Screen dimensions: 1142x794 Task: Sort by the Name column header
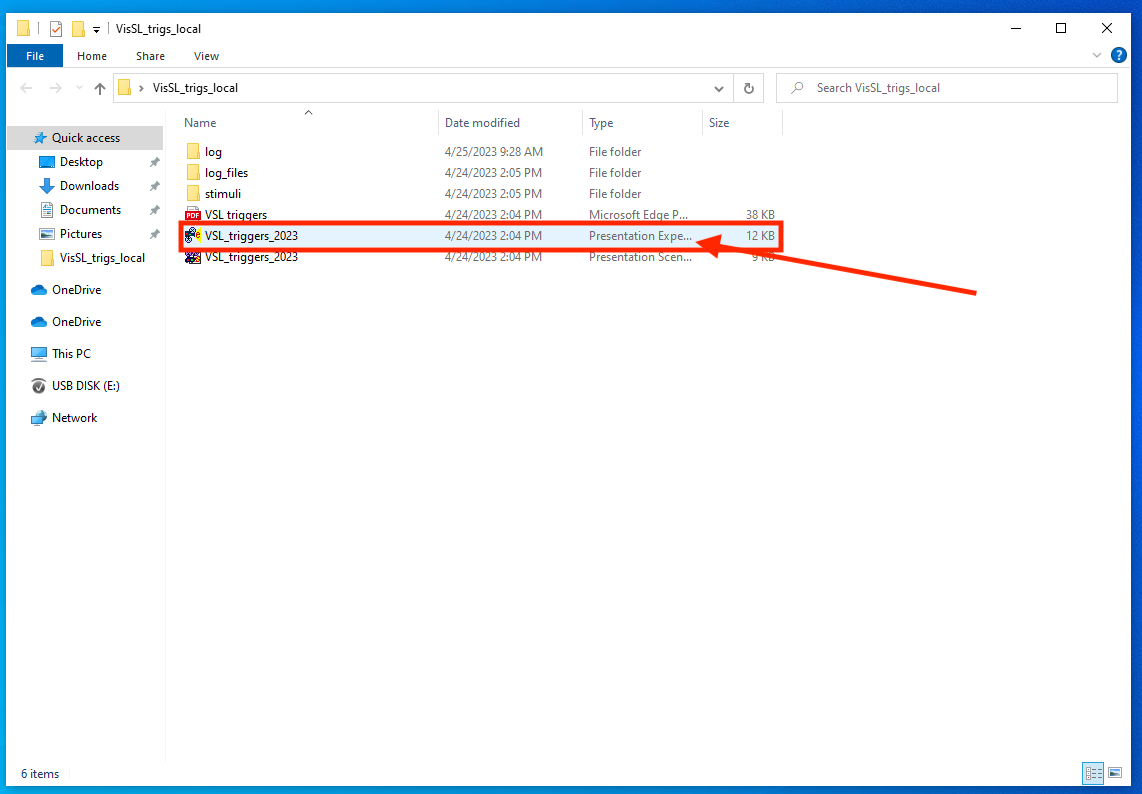[x=200, y=123]
